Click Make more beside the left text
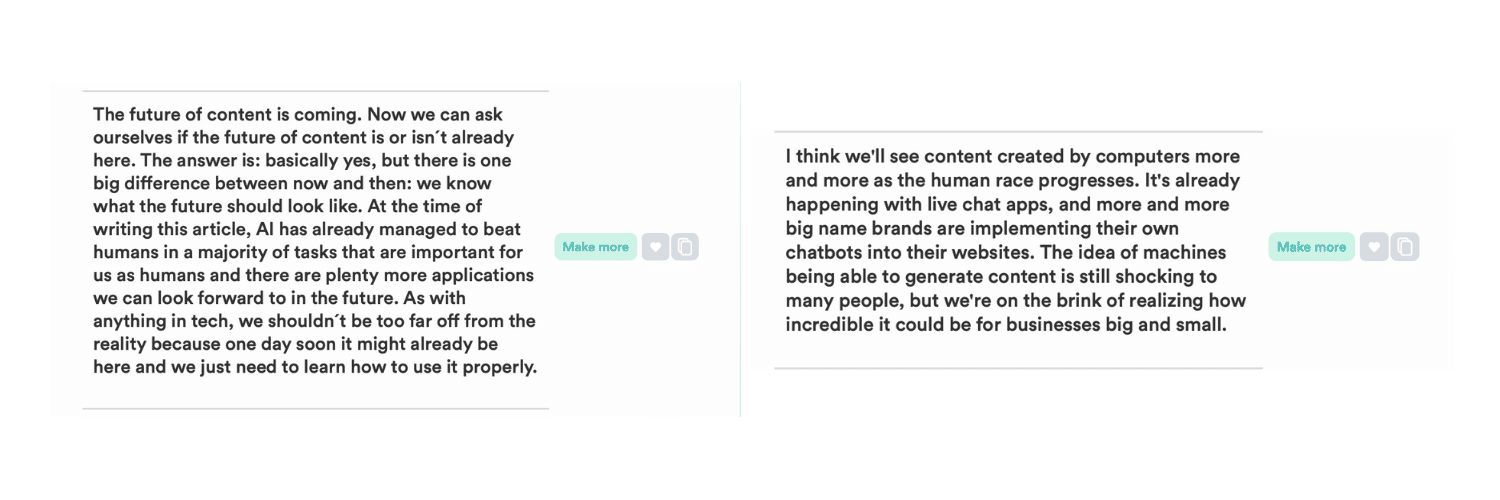 tap(595, 247)
